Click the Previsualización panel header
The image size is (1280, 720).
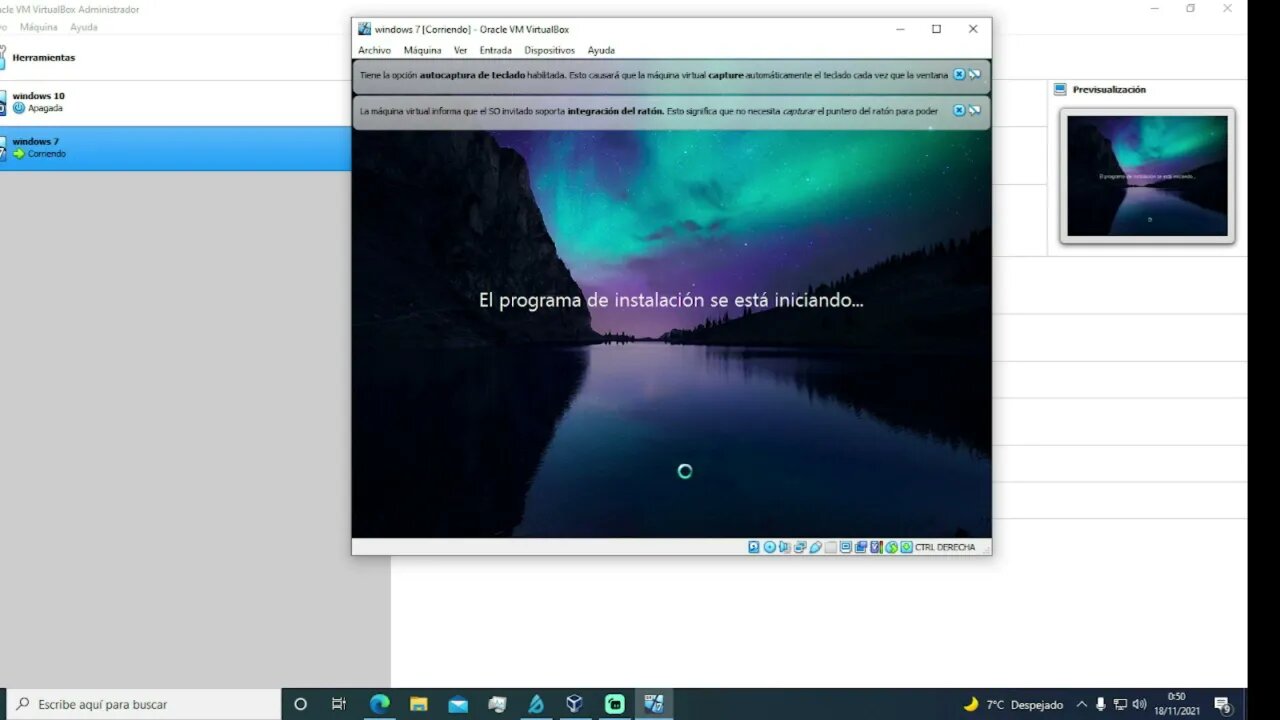[1109, 89]
